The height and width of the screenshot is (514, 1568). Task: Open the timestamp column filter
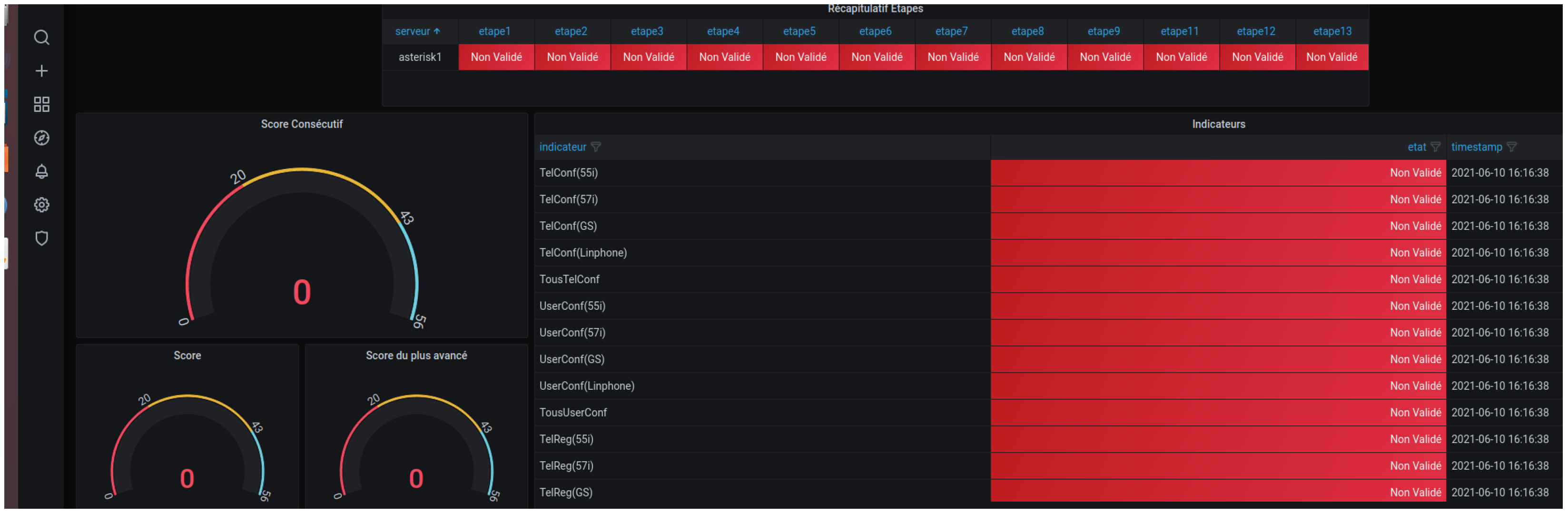1511,148
